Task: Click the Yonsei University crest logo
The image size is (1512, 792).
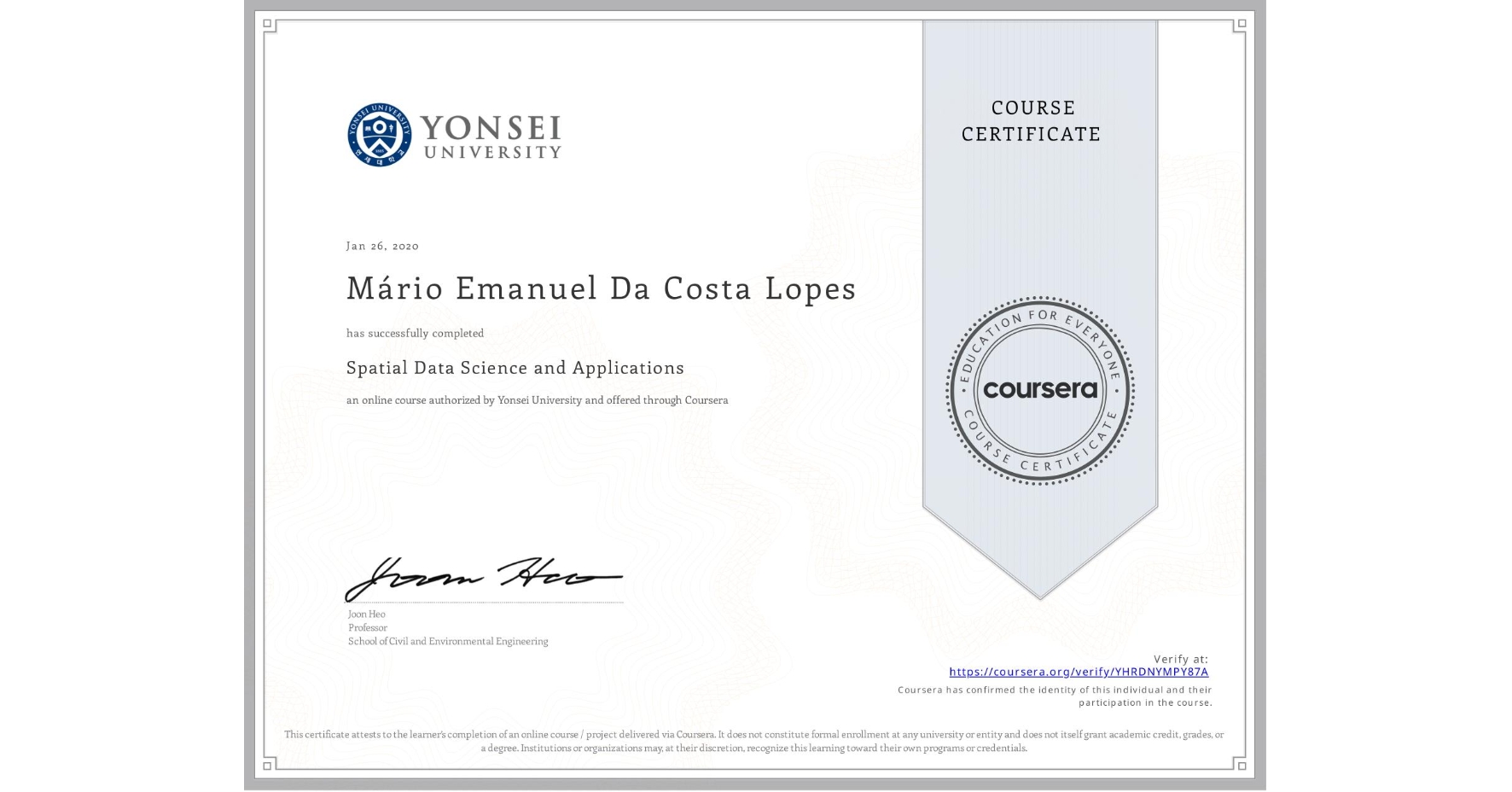Action: point(380,135)
